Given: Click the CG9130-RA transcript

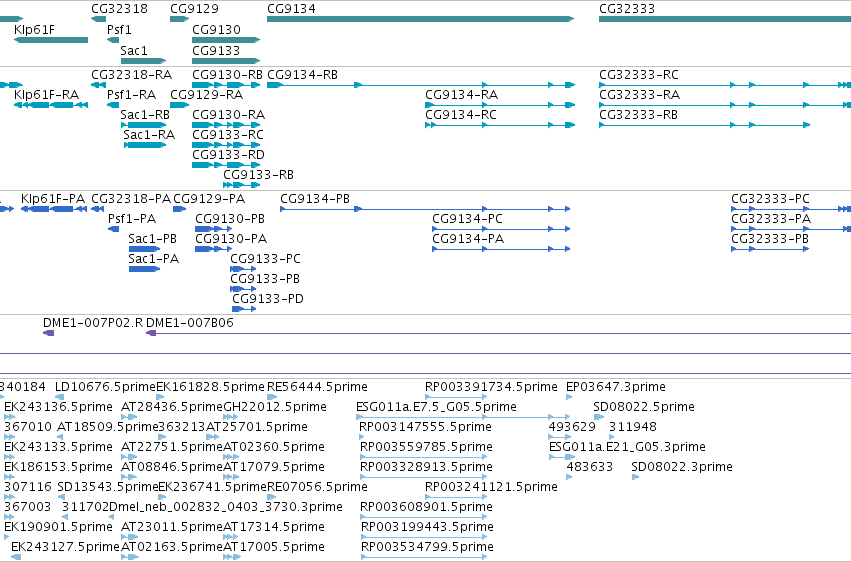Looking at the screenshot, I should [x=226, y=125].
